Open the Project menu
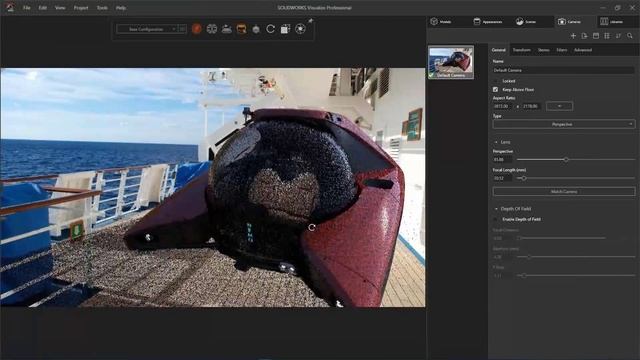 pos(81,8)
